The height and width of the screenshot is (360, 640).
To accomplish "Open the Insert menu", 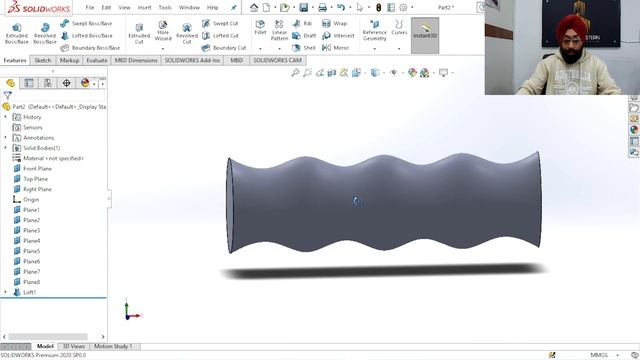I will tap(144, 7).
